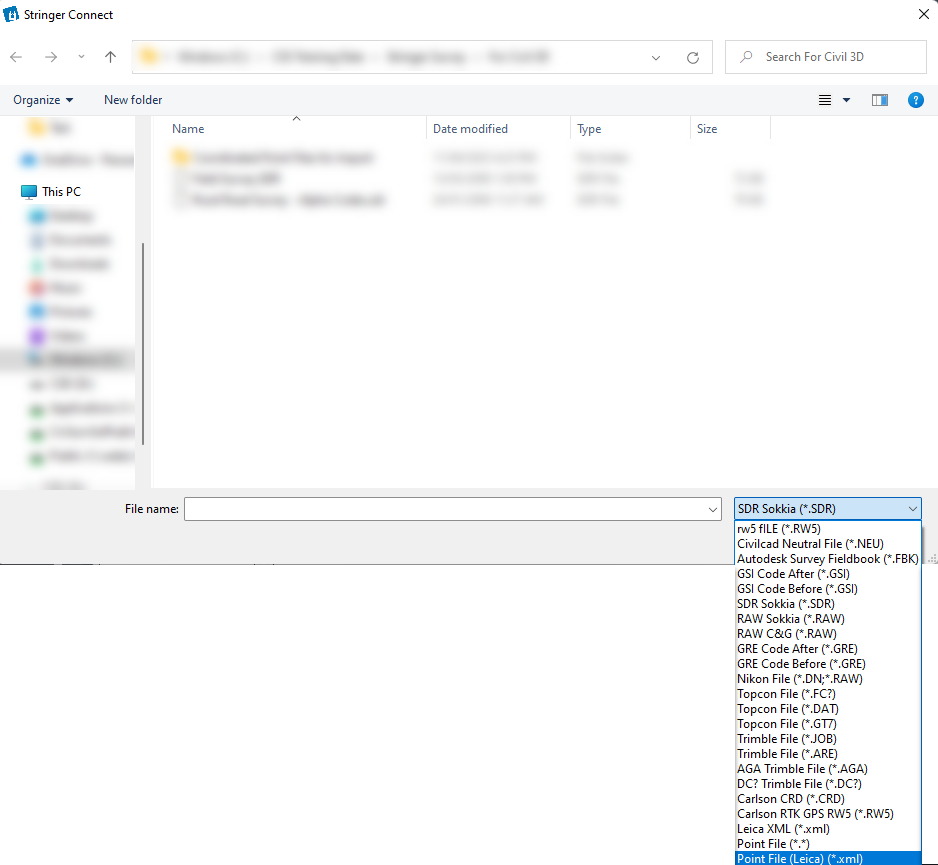This screenshot has width=938, height=865.
Task: Click the Stringer Connect title bar icon
Action: click(11, 14)
